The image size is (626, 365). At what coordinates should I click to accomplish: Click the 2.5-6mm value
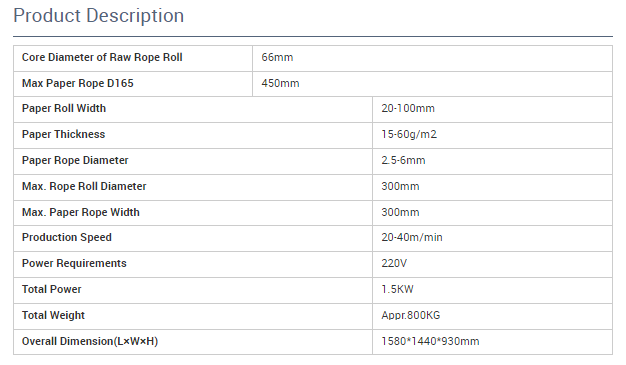click(403, 161)
